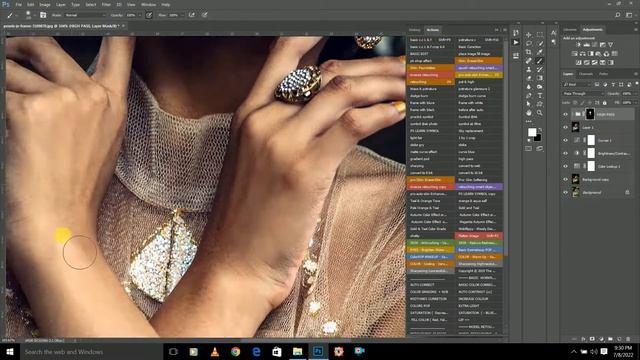
Task: Open the layer Kind filter dropdown
Action: point(577,84)
